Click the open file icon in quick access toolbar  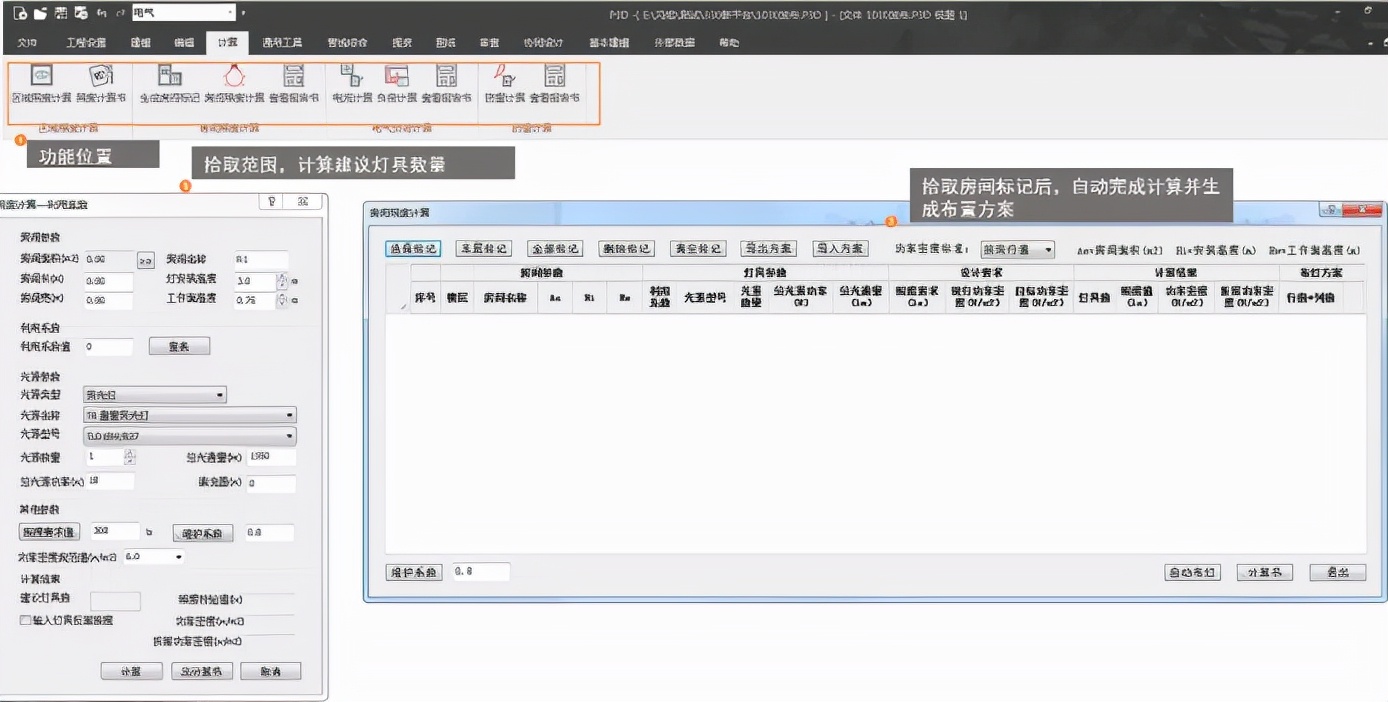coord(40,13)
